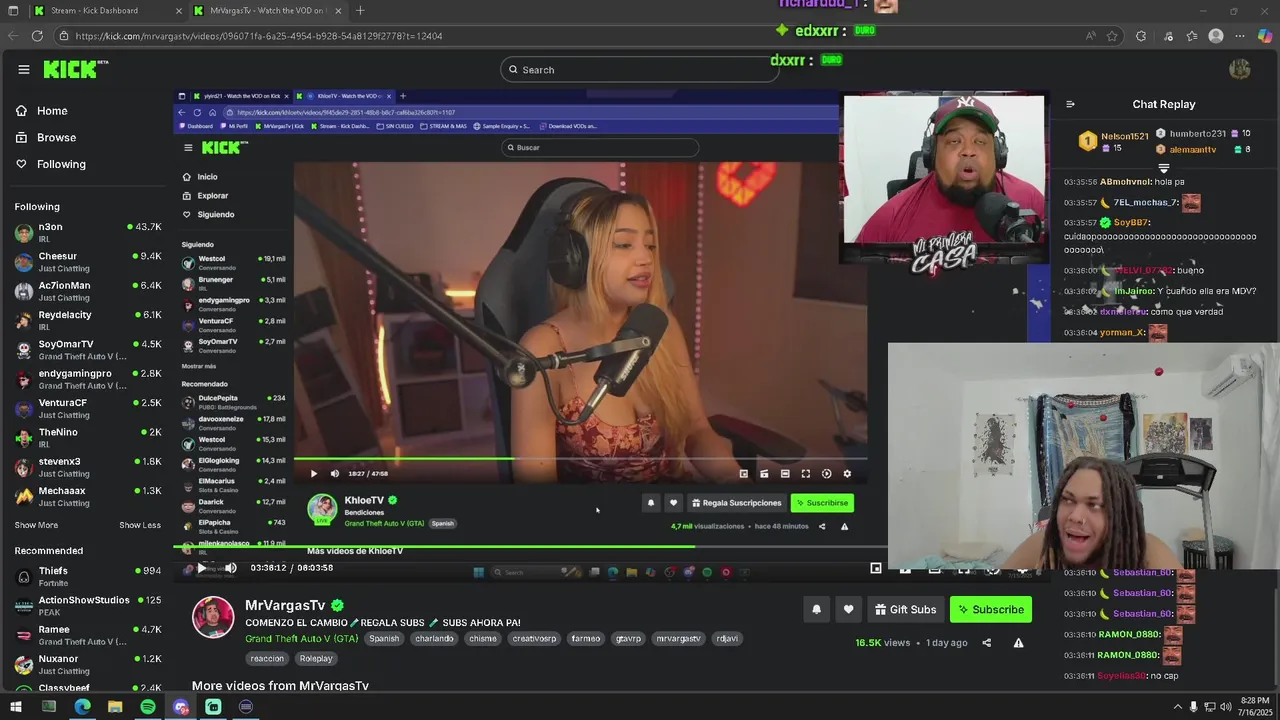Open TheNino channel in sidebar
1280x720 pixels.
[88, 438]
